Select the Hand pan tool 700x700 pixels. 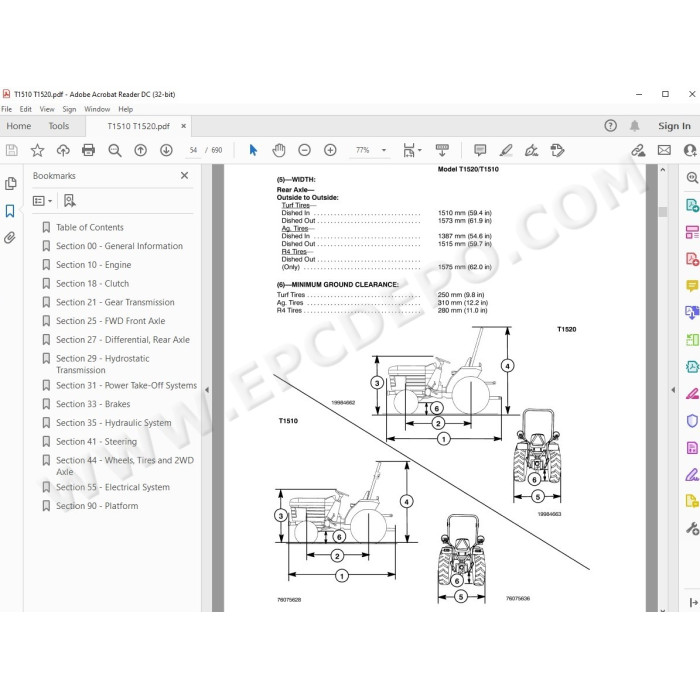tap(279, 150)
